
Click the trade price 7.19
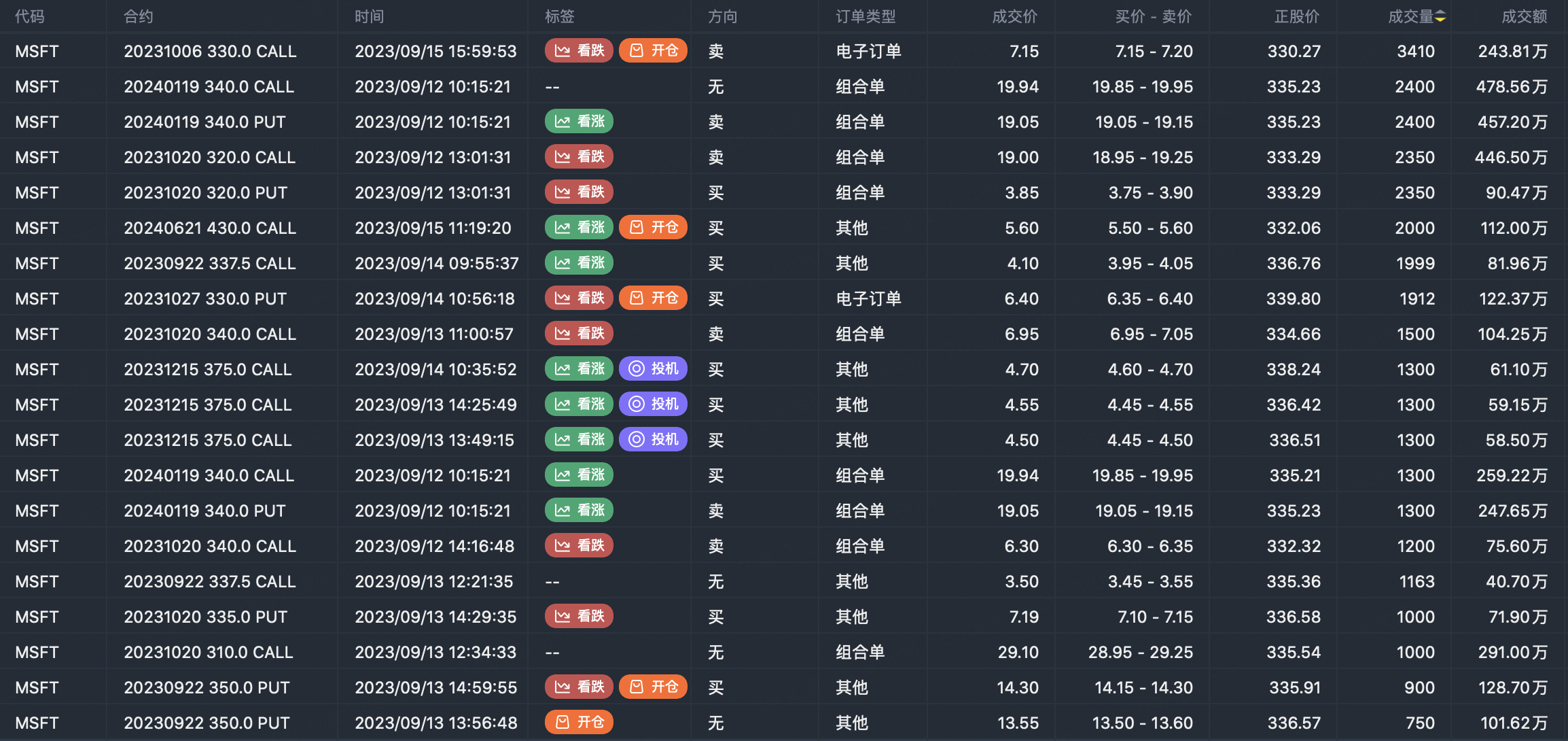tap(1024, 617)
